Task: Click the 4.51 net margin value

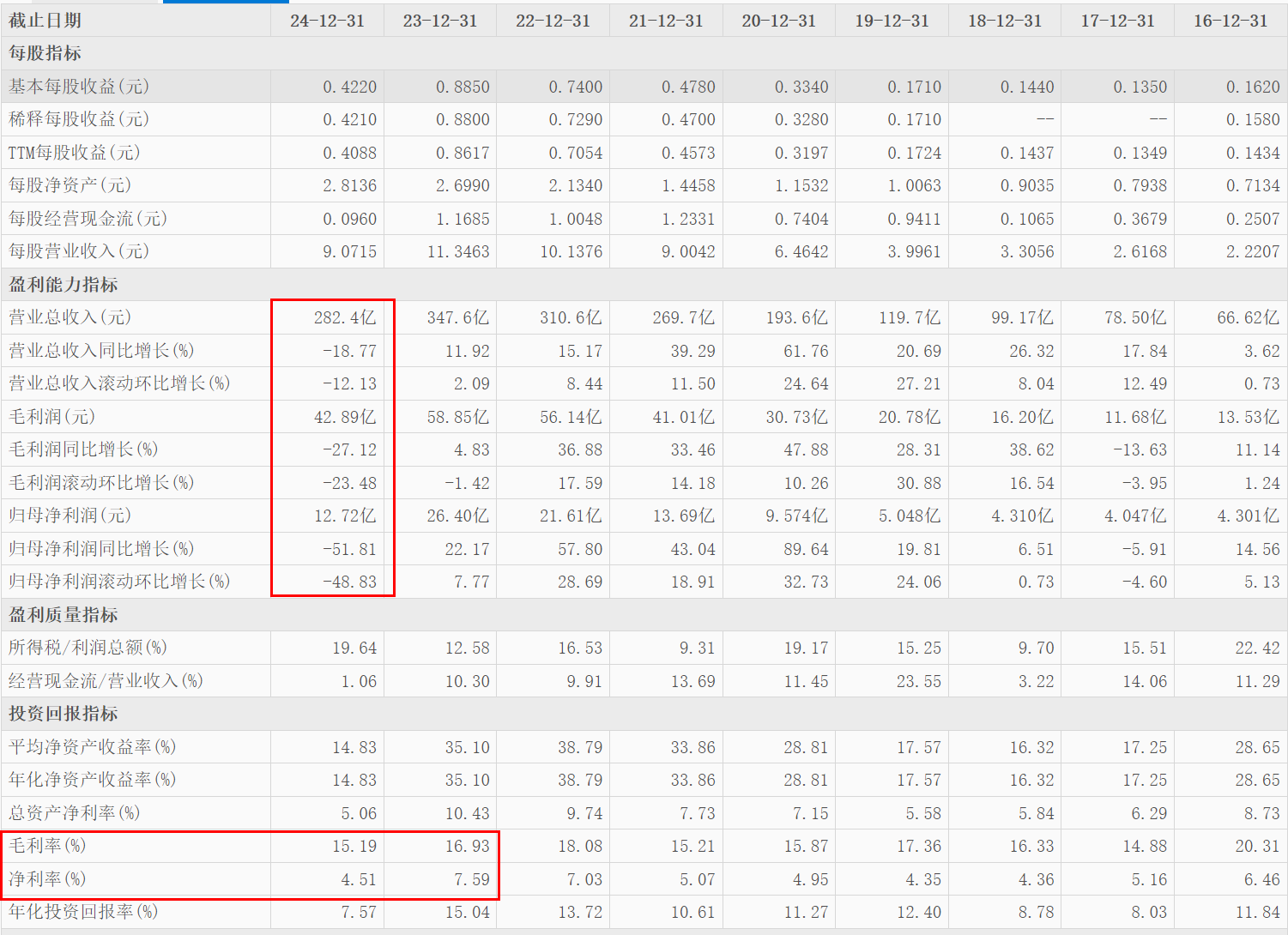Action: tap(359, 880)
